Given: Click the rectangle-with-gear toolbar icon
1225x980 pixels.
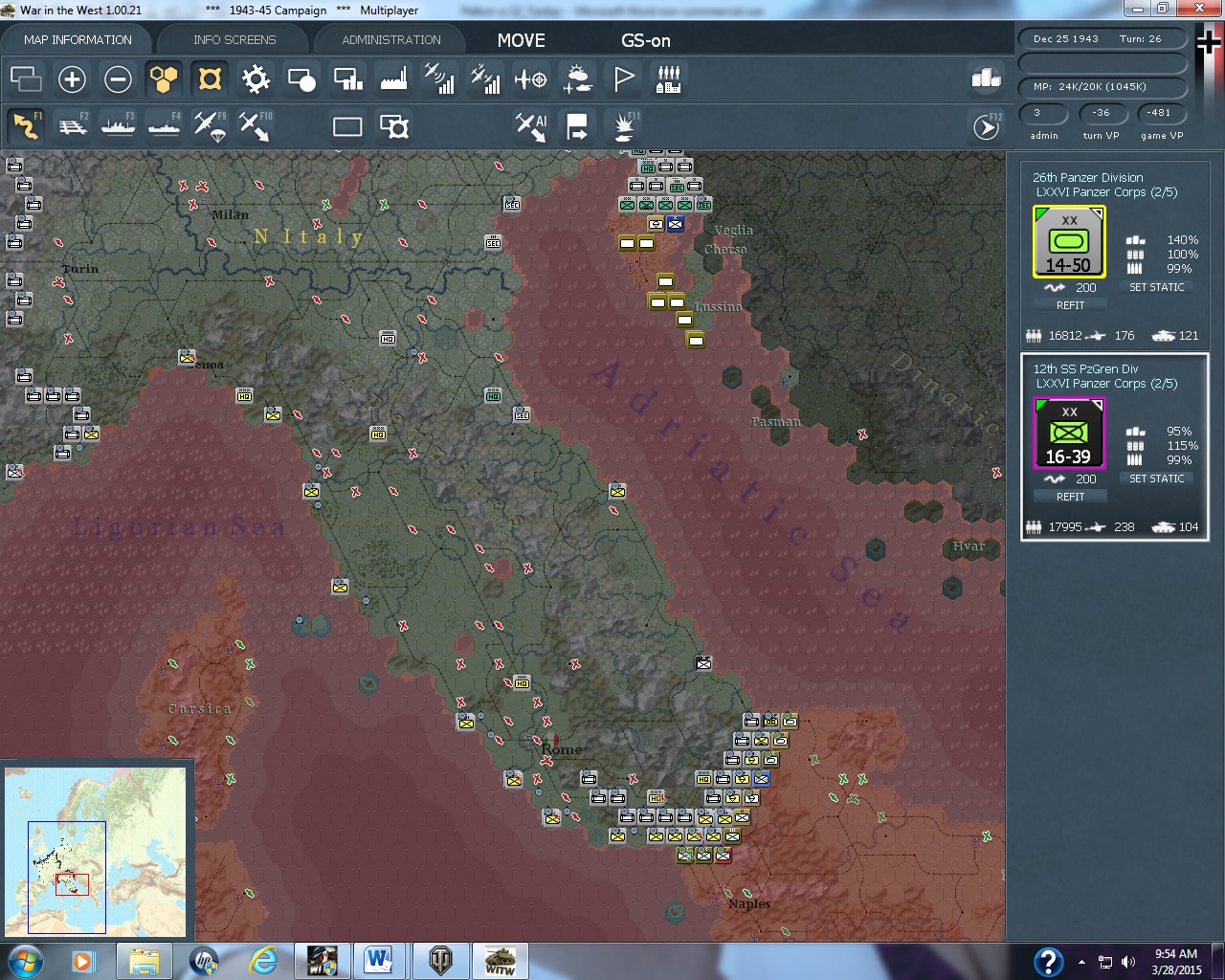Looking at the screenshot, I should 393,126.
